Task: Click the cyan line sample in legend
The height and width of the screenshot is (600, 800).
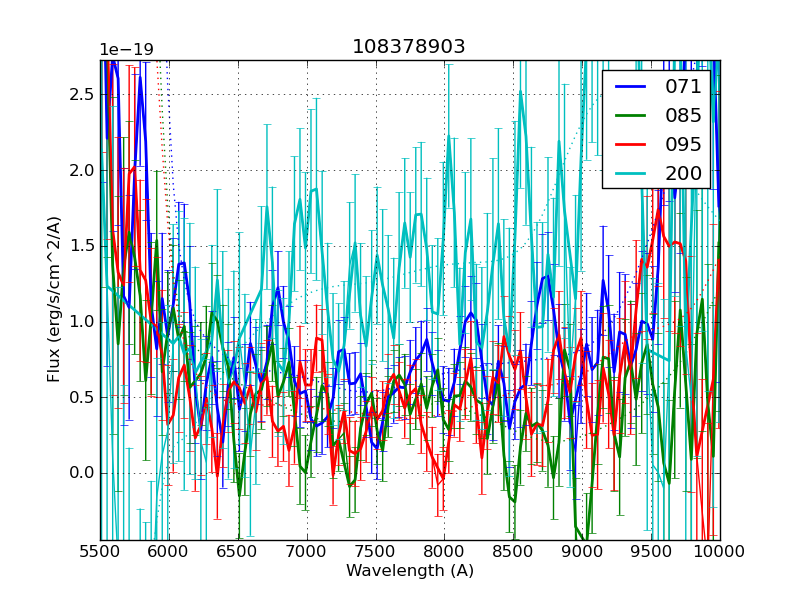Action: tap(630, 174)
